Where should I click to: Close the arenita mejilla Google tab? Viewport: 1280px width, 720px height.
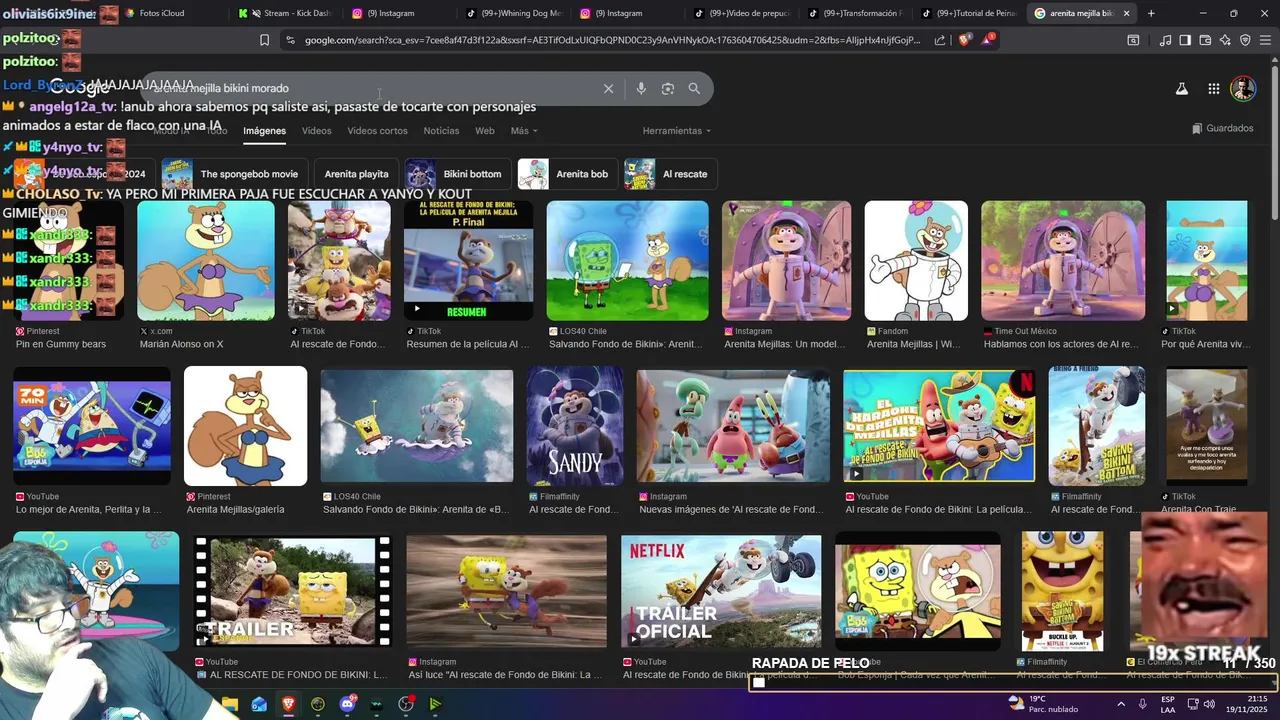tap(1127, 13)
